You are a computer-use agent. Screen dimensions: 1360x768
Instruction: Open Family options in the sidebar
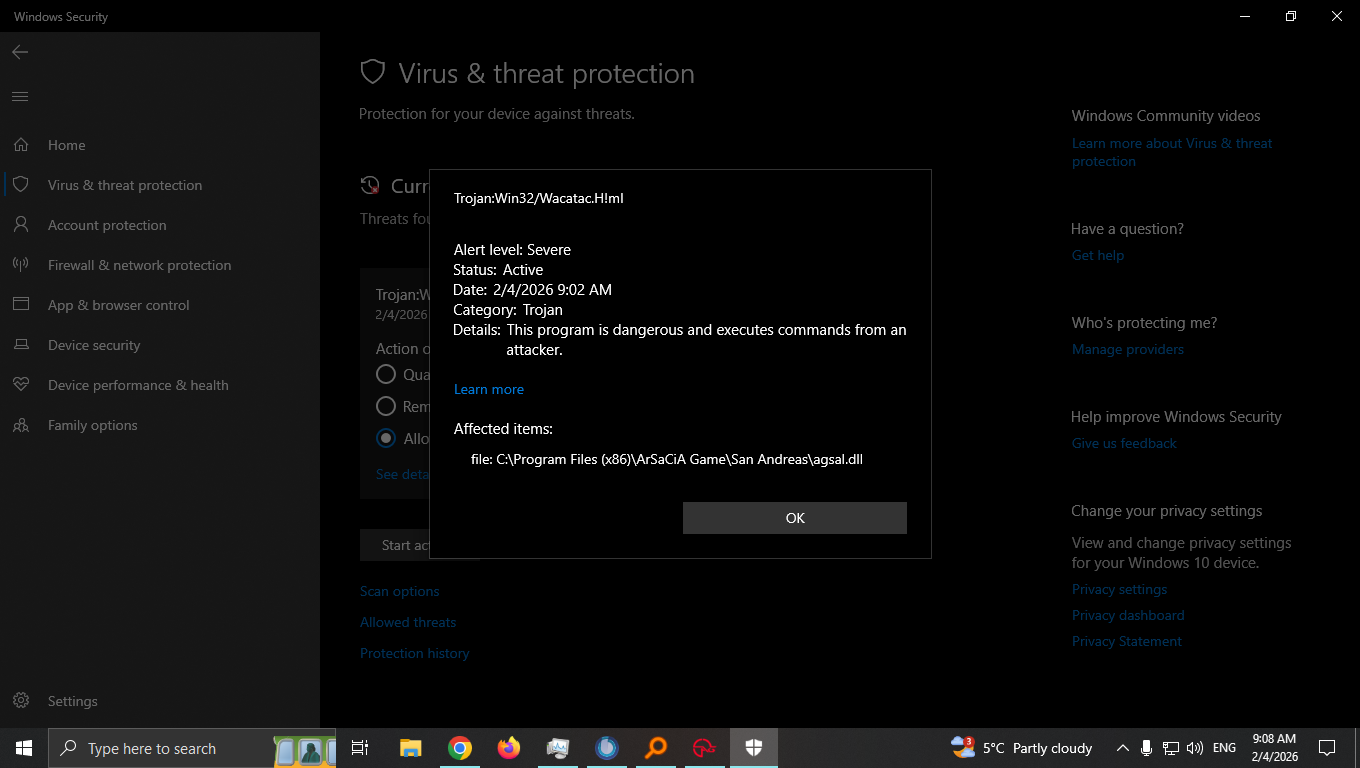click(92, 424)
